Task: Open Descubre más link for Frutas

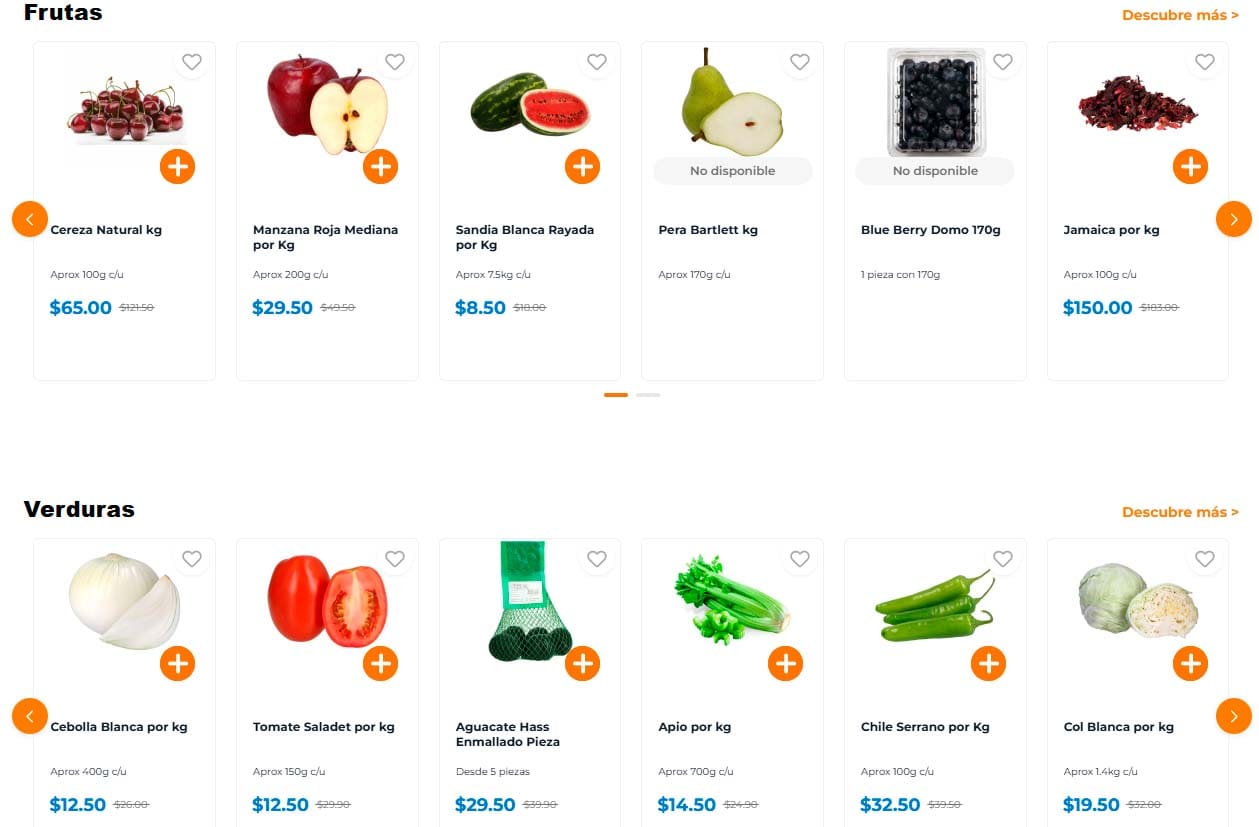Action: (x=1180, y=15)
